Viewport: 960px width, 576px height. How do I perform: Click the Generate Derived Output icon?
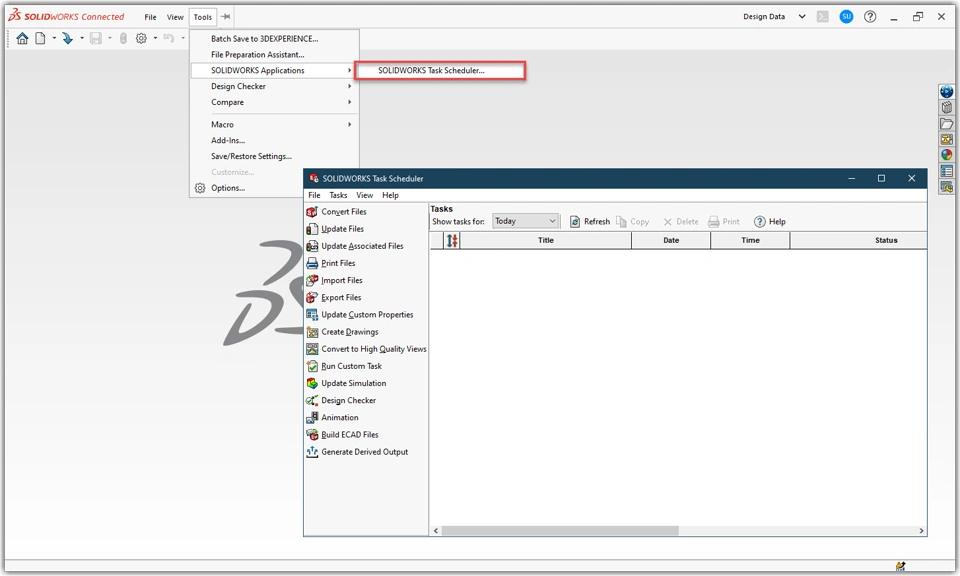(x=312, y=452)
